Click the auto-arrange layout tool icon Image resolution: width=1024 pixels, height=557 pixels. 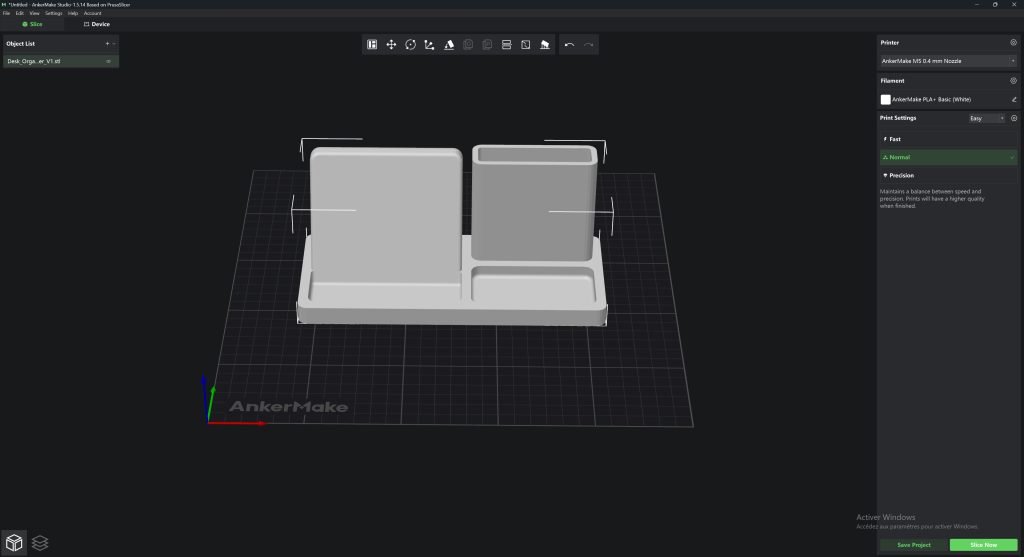[372, 44]
